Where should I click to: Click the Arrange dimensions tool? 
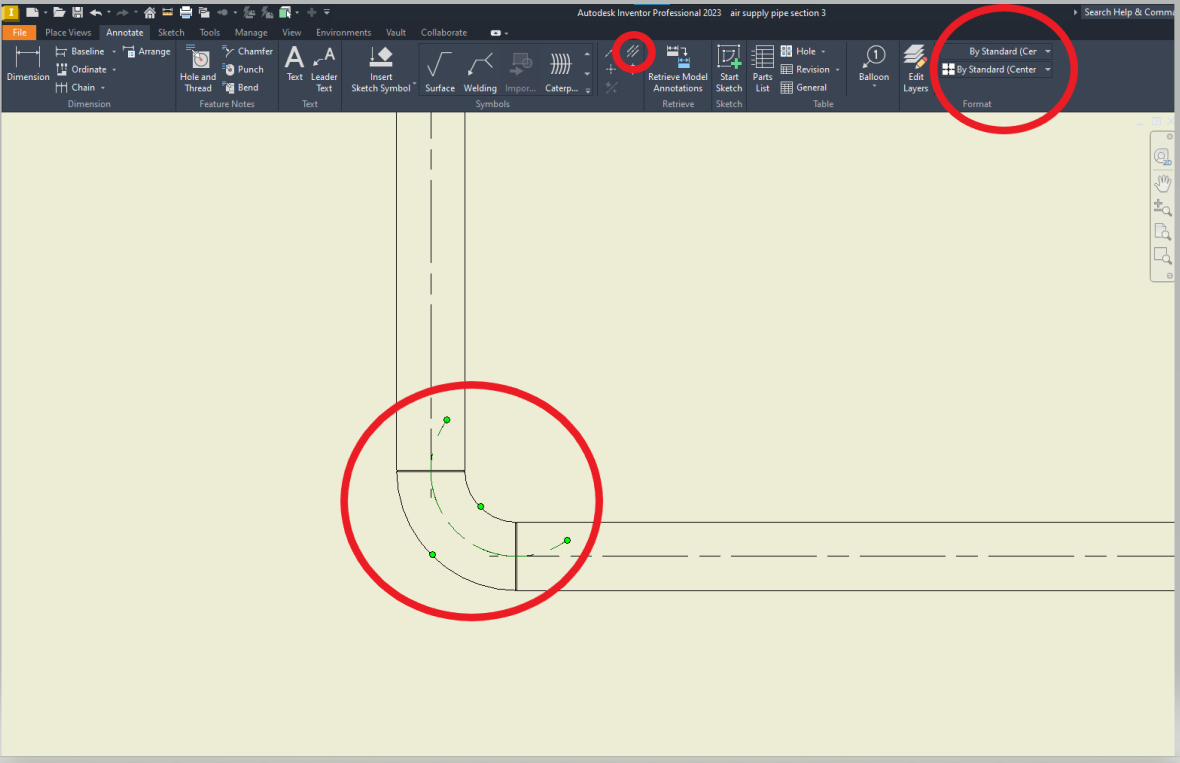[147, 51]
